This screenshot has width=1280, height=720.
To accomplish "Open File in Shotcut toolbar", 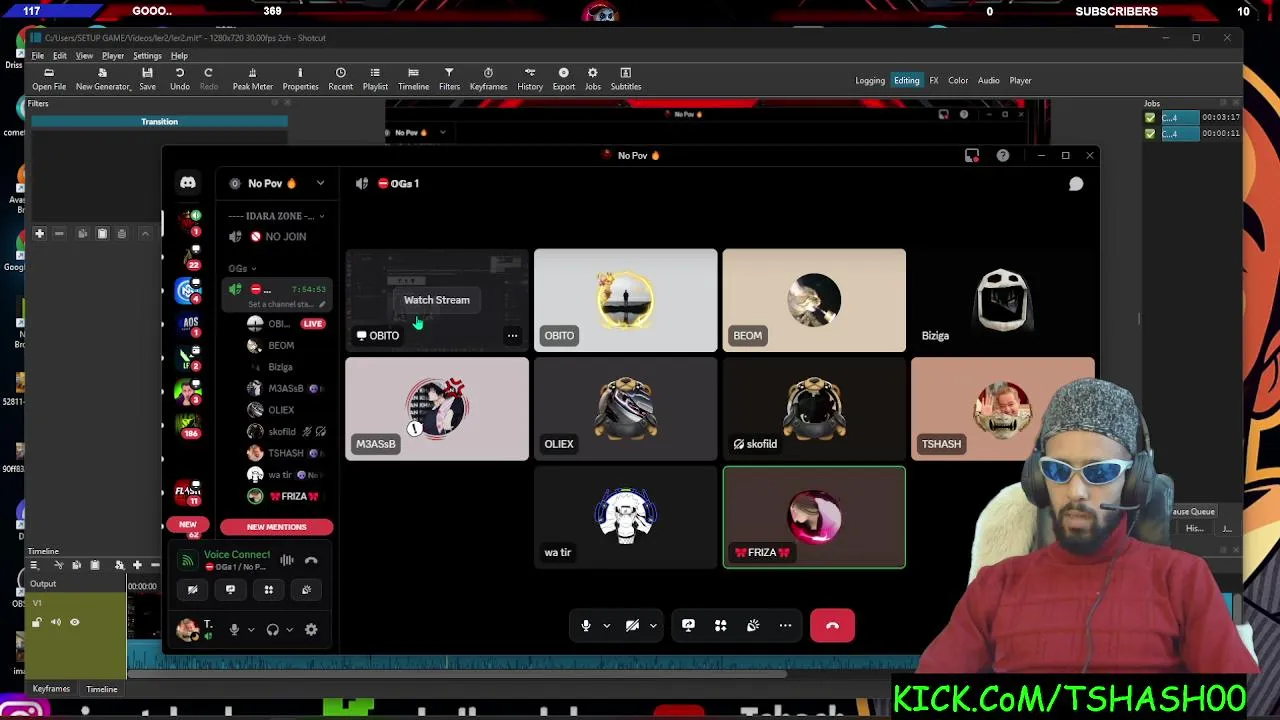I will pos(48,79).
